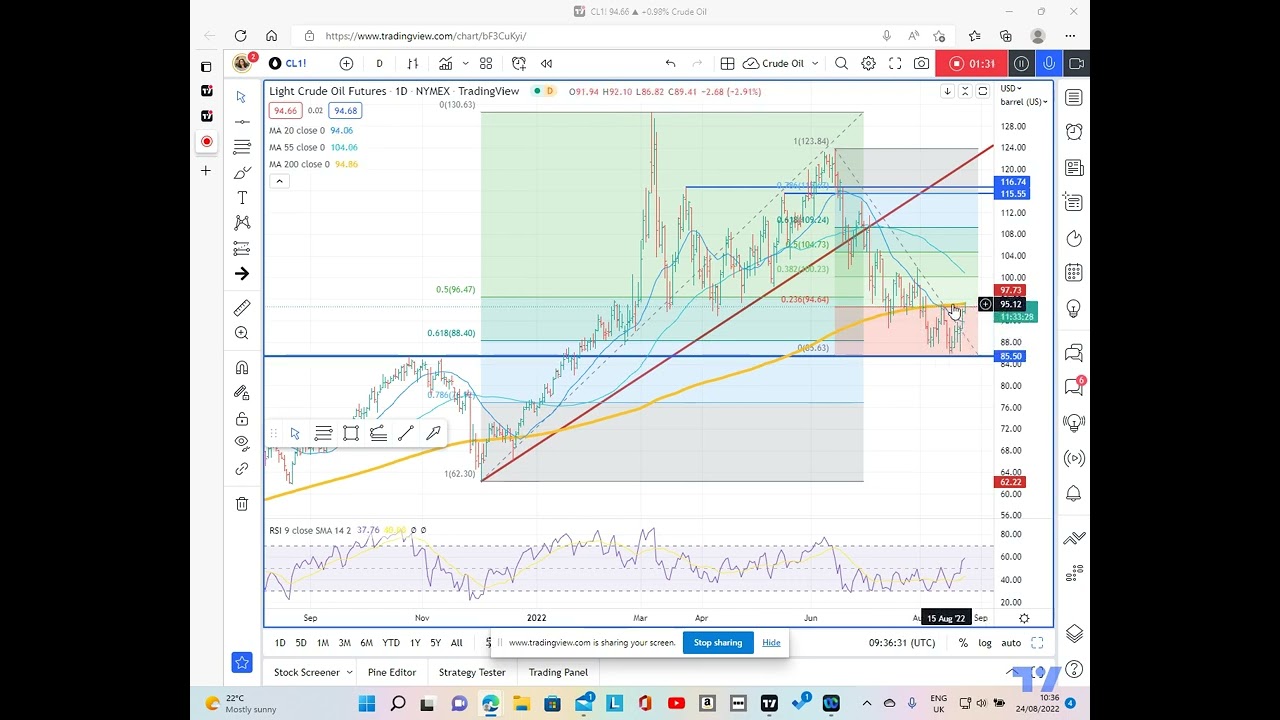Click the add symbol compare plus button

coord(346,63)
